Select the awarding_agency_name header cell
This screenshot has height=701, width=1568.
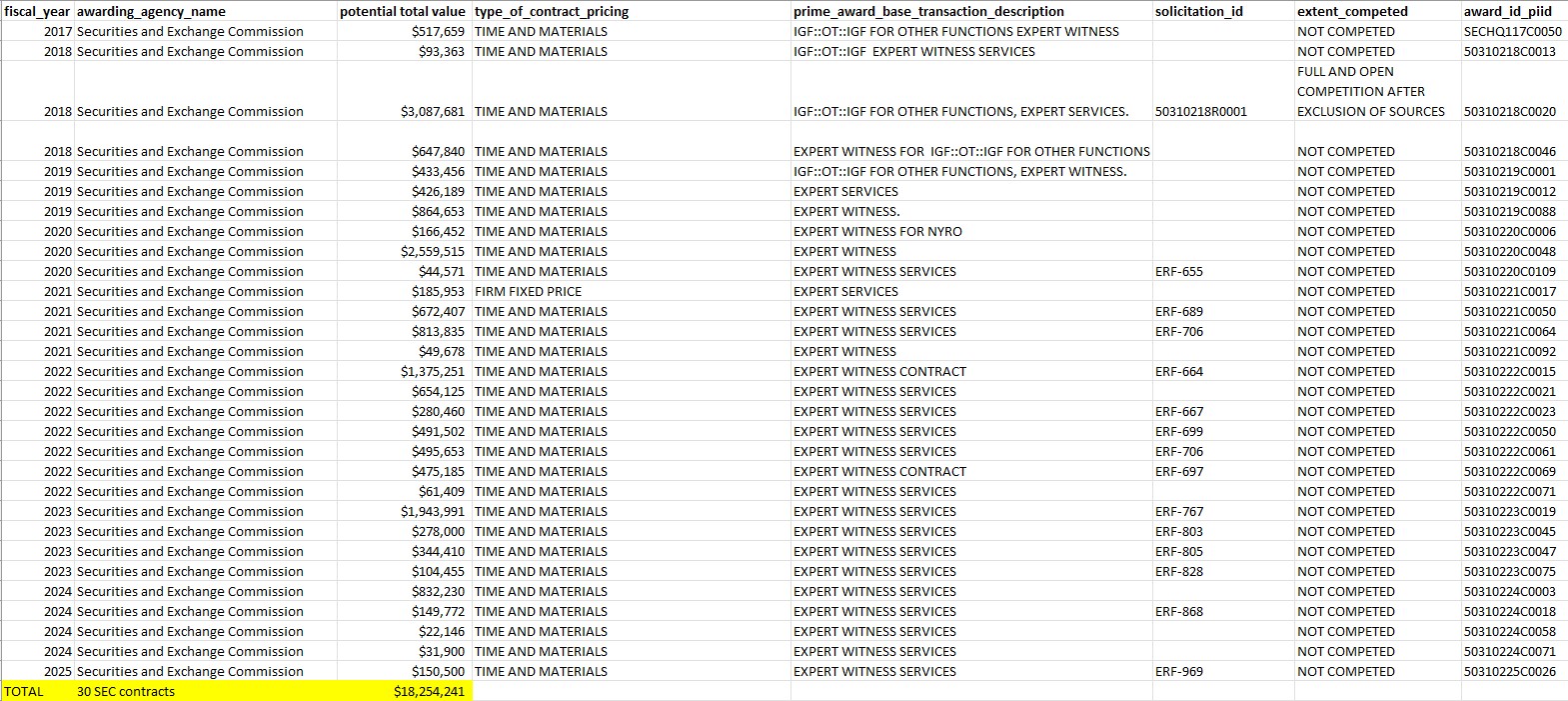tap(205, 11)
